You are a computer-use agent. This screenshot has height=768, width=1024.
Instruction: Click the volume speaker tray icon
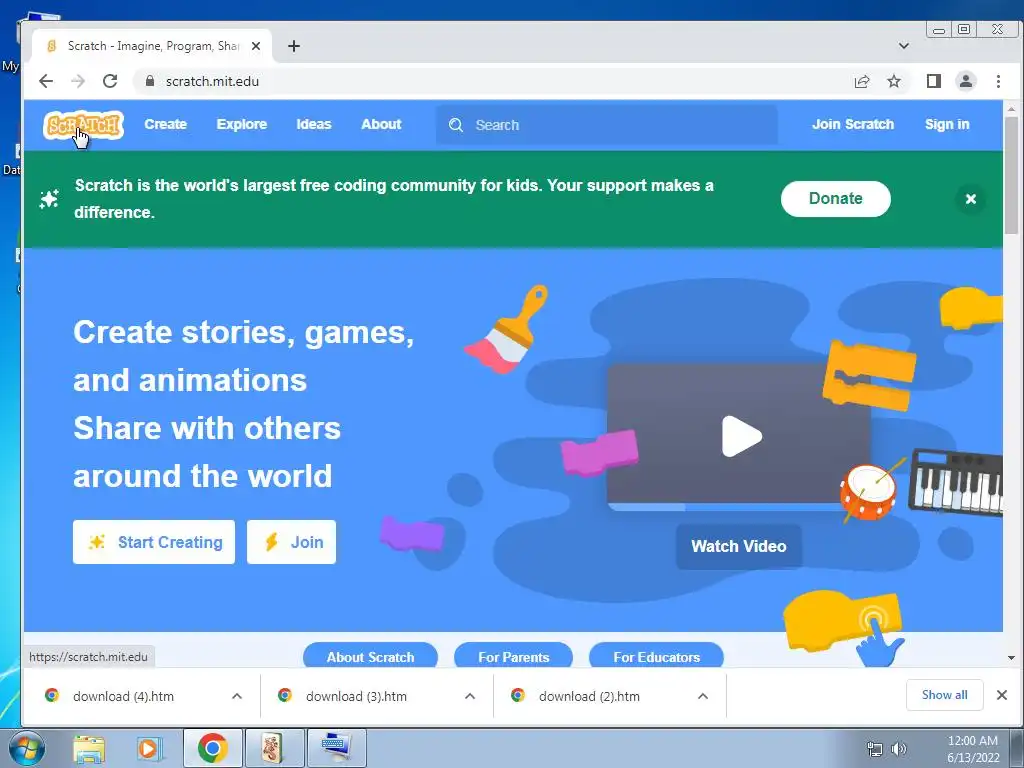tap(899, 749)
